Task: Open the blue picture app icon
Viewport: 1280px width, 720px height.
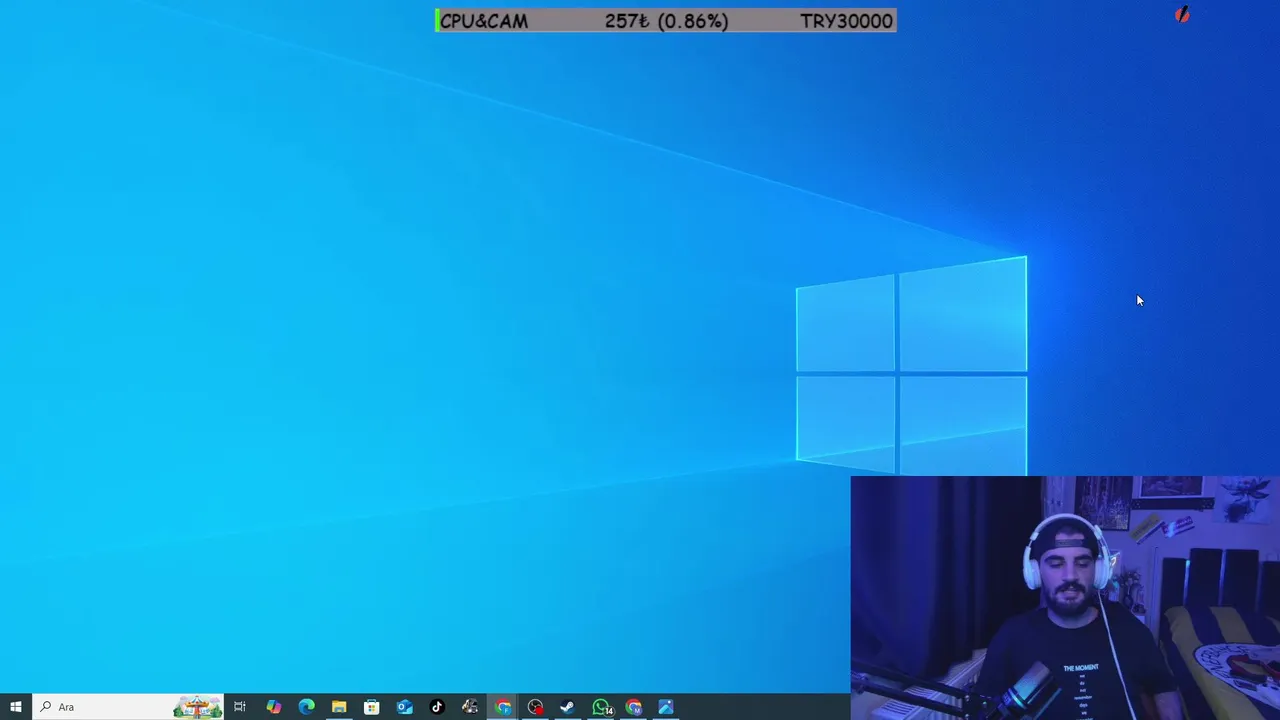Action: click(x=666, y=707)
